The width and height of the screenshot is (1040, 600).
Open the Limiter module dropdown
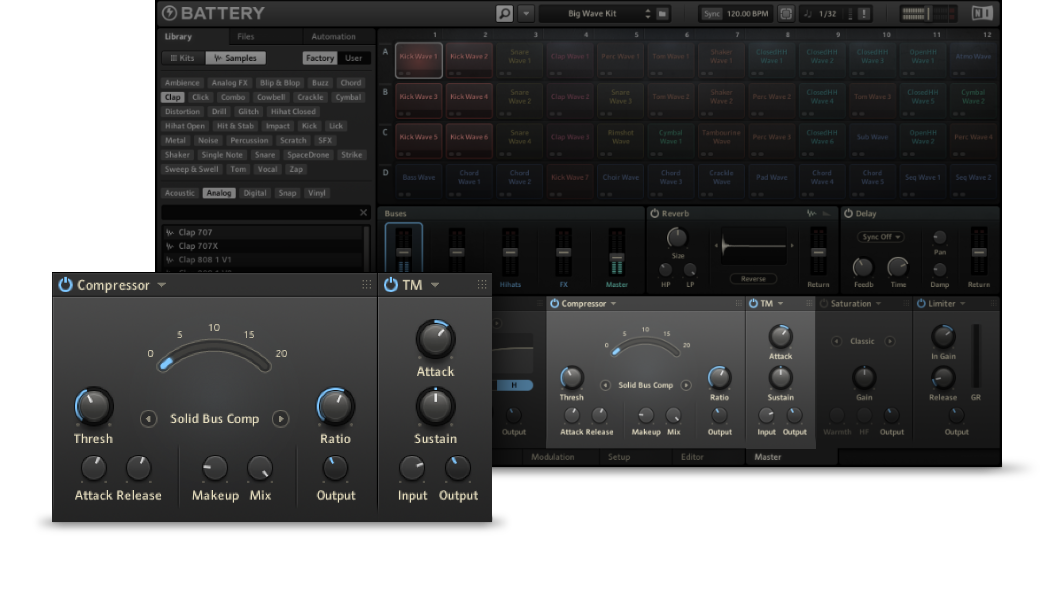(962, 304)
